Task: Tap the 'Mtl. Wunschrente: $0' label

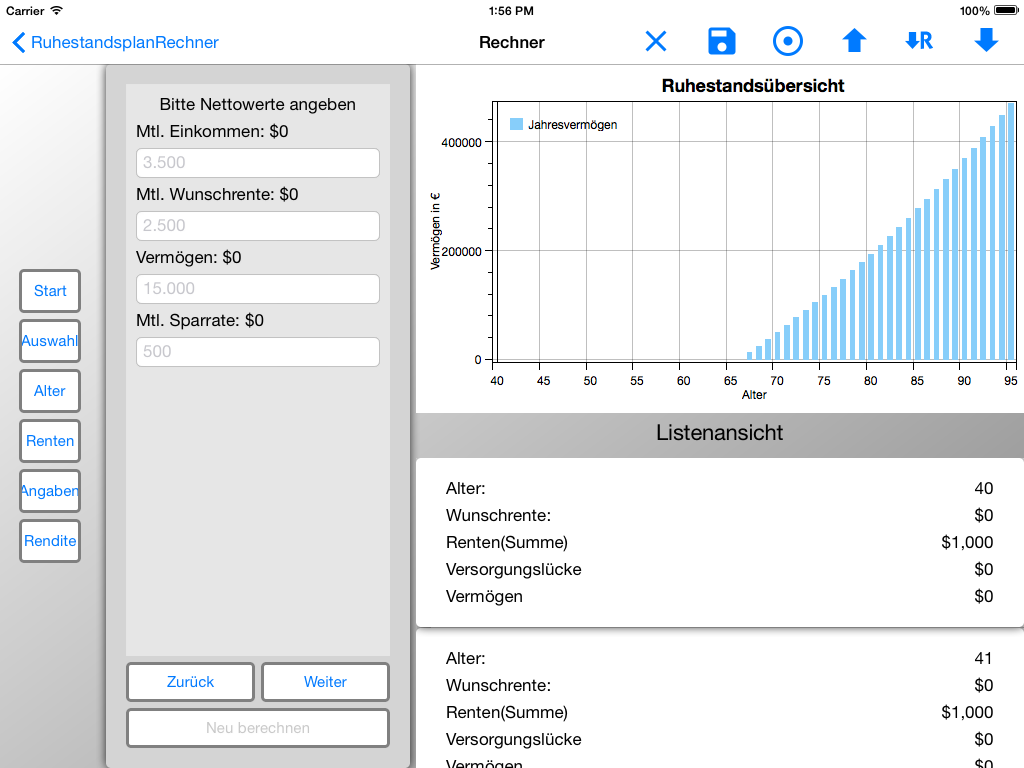Action: click(x=217, y=195)
